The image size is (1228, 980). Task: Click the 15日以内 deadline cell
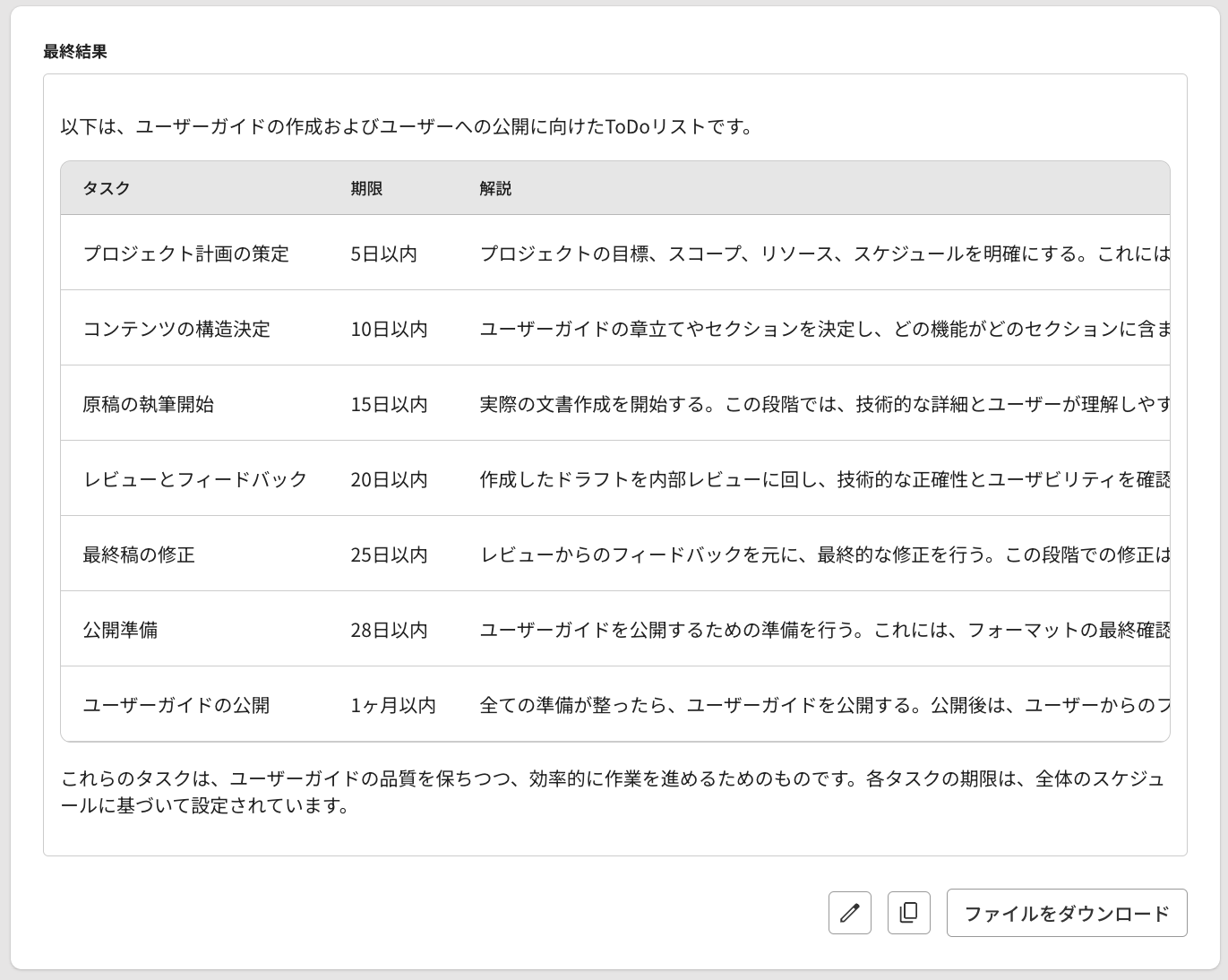click(389, 404)
